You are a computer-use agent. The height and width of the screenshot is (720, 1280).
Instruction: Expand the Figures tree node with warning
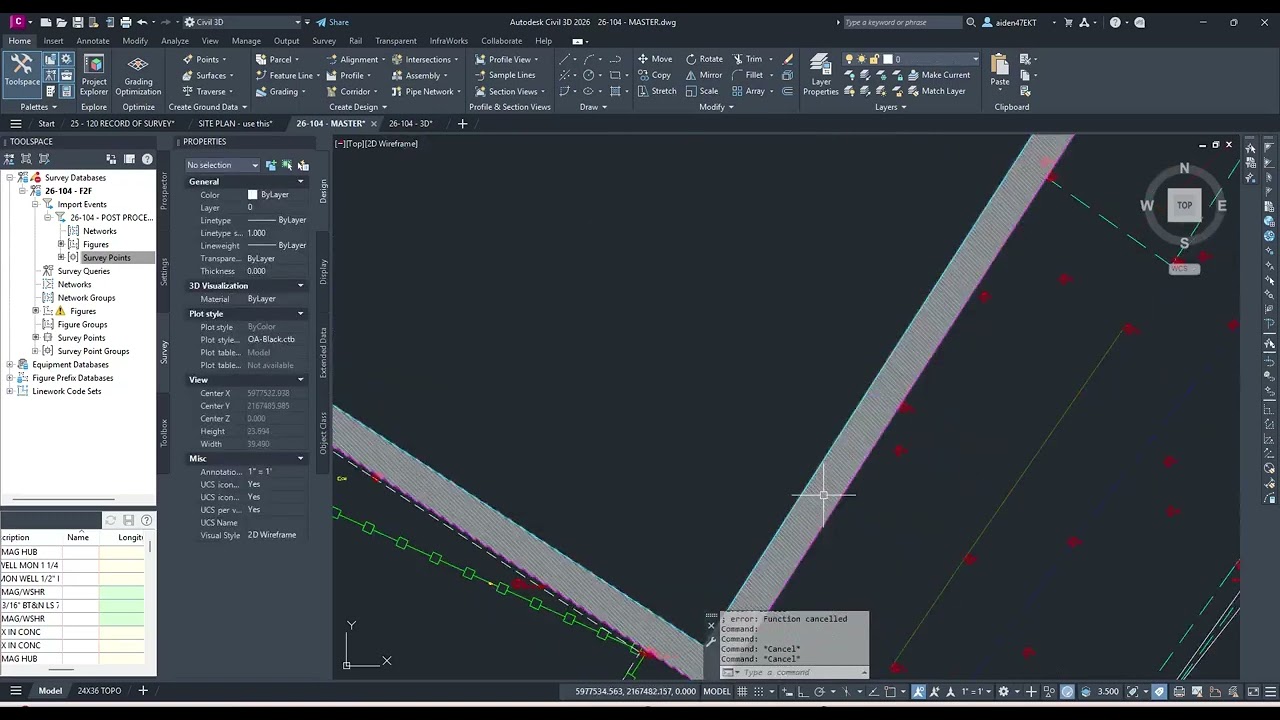click(36, 311)
